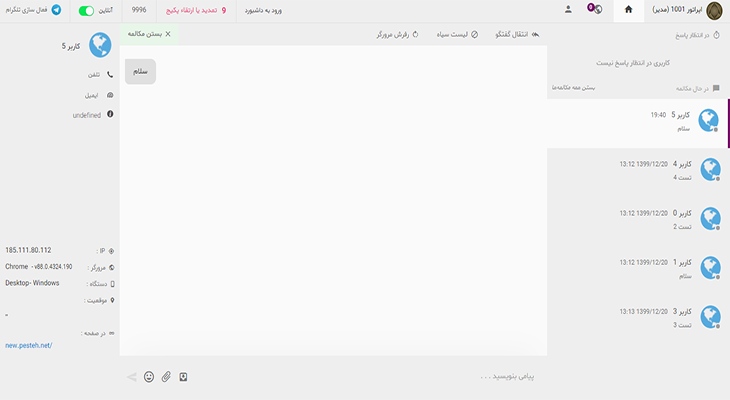
Task: Click the paperclip attach file icon
Action: [166, 377]
